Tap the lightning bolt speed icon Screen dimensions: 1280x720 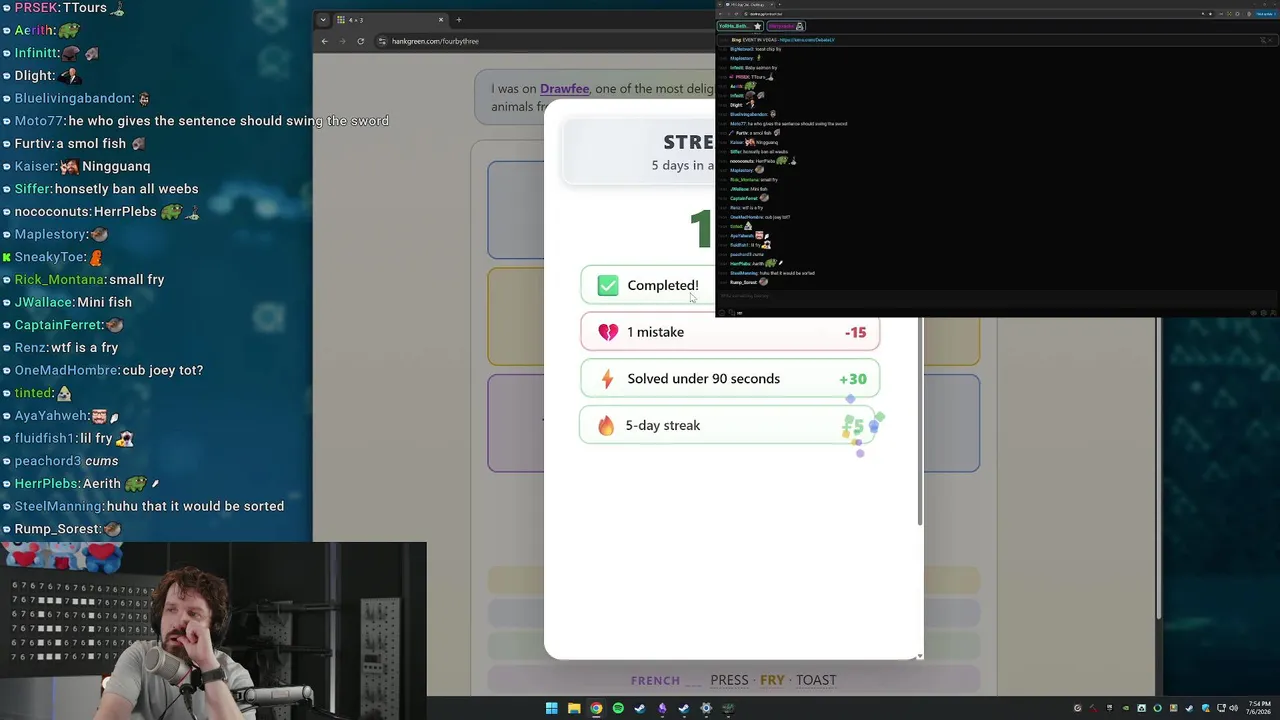(x=607, y=379)
